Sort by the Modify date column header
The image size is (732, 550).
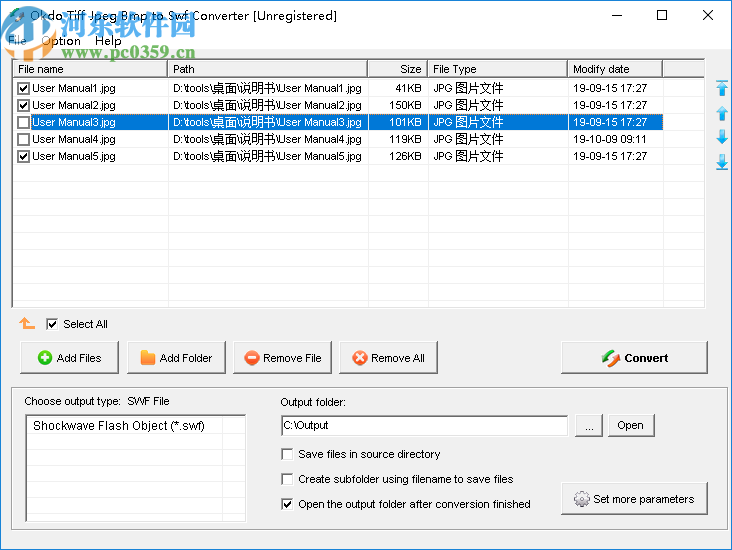point(615,69)
